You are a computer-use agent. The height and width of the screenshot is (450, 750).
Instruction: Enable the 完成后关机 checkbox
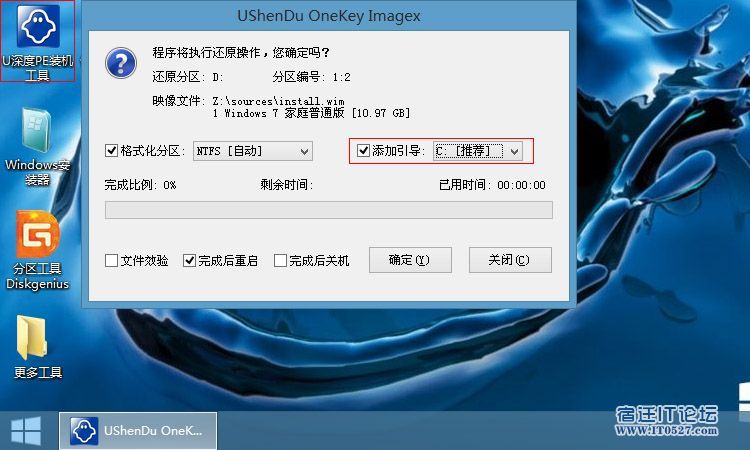[280, 261]
